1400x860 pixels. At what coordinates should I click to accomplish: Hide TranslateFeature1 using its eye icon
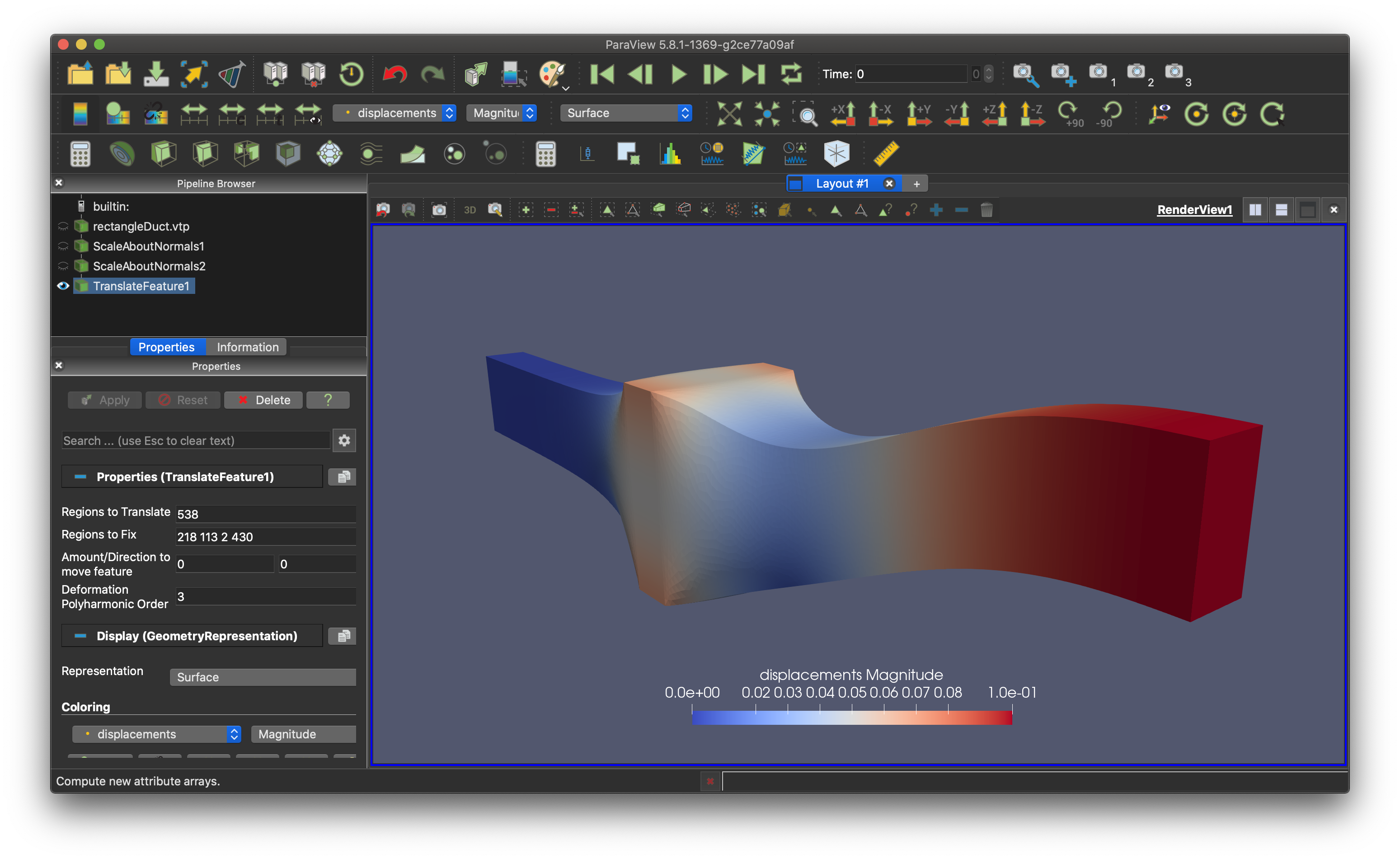(62, 285)
